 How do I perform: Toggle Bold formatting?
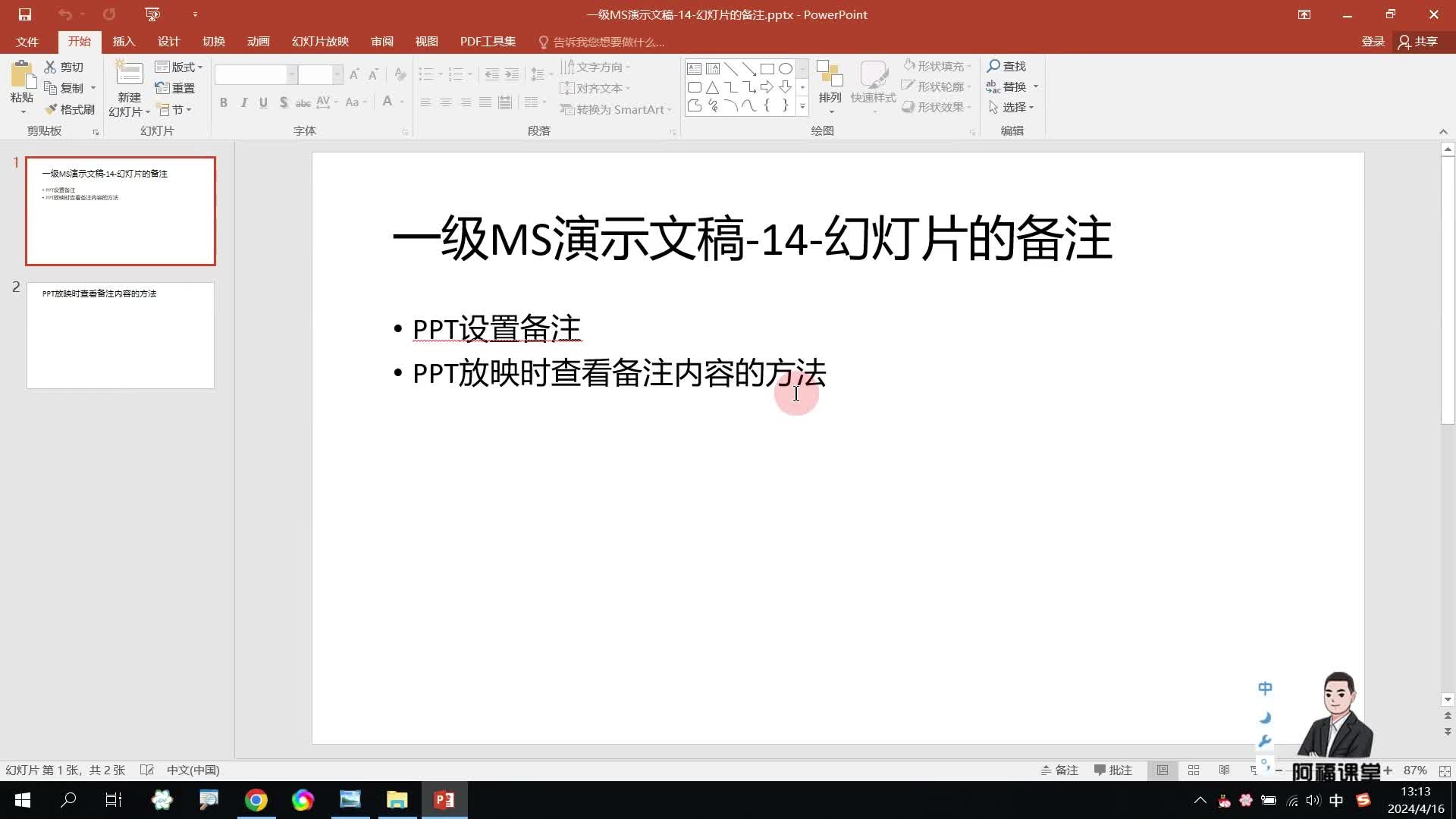coord(224,102)
